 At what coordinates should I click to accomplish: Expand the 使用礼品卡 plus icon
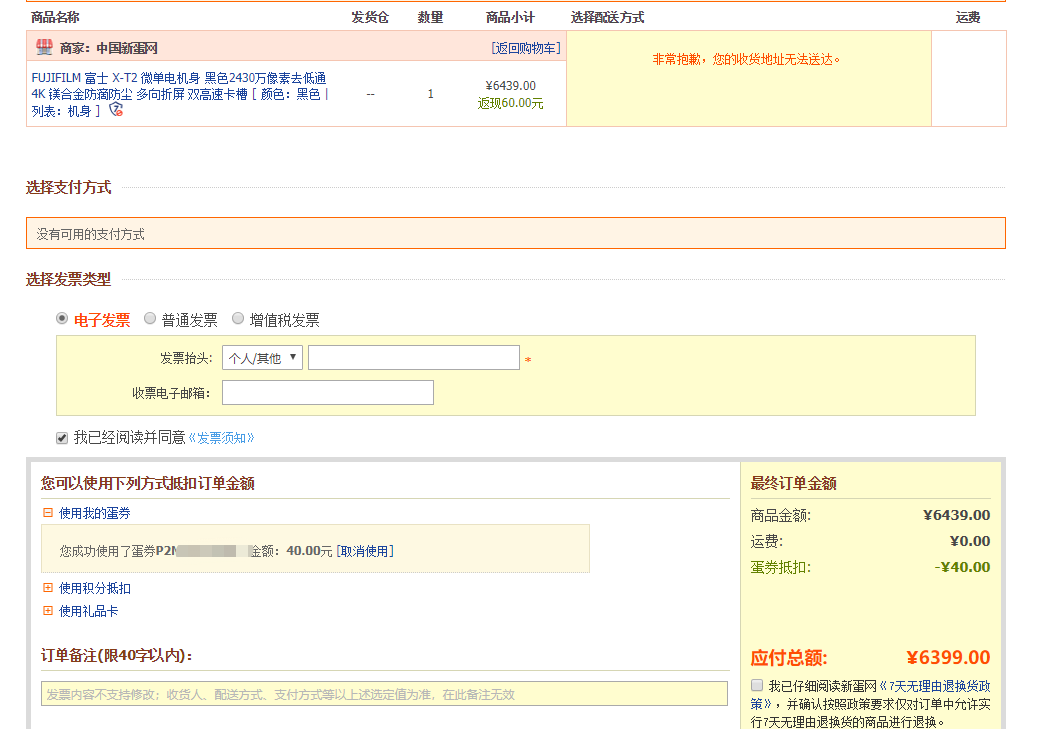click(x=47, y=611)
